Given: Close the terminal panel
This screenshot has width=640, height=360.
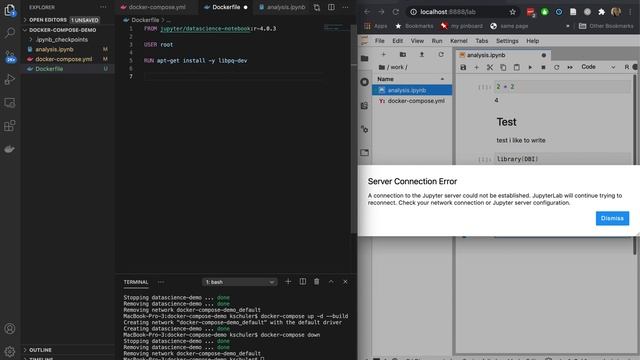Looking at the screenshot, I should coord(345,282).
